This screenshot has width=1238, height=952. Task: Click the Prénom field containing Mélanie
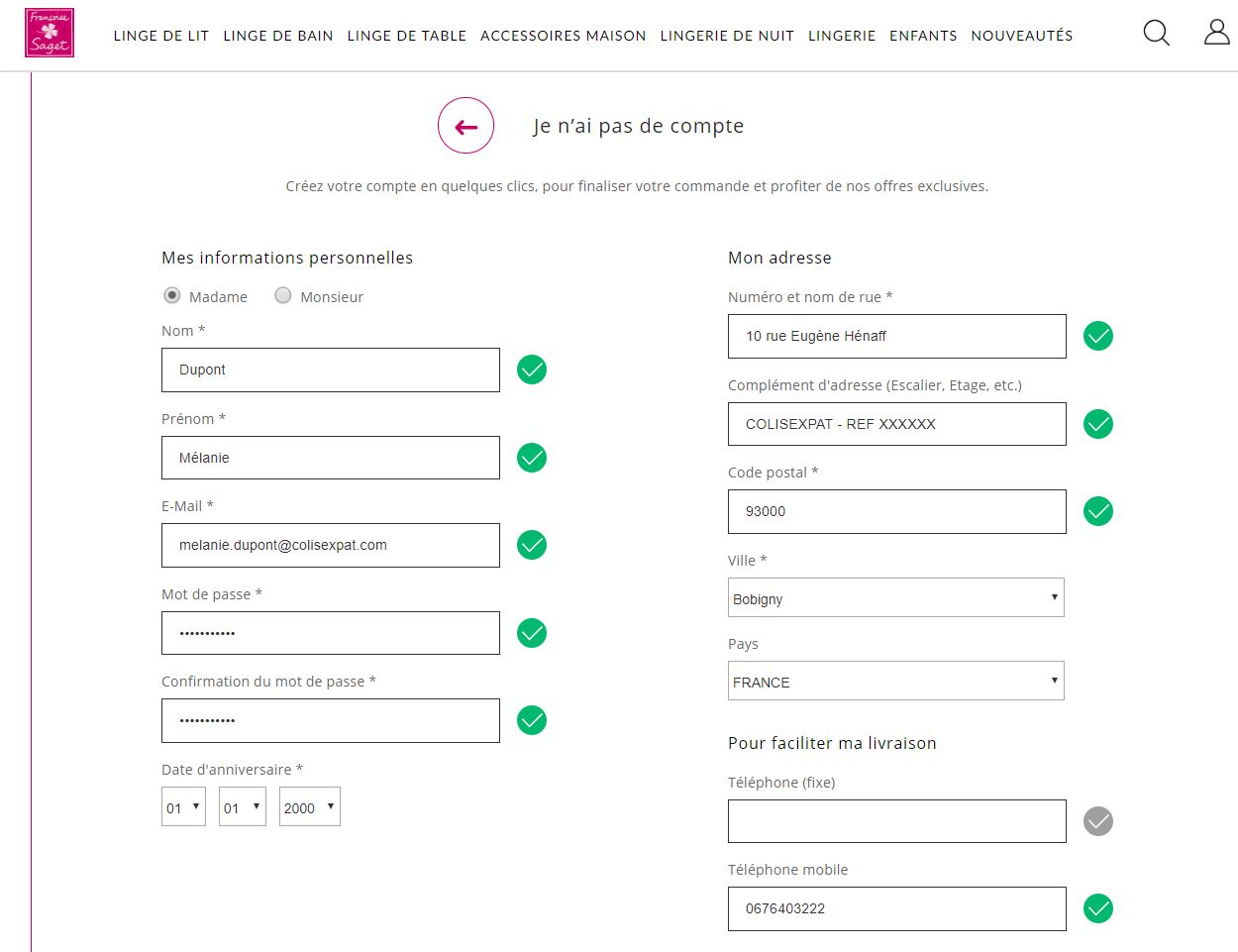pos(331,458)
